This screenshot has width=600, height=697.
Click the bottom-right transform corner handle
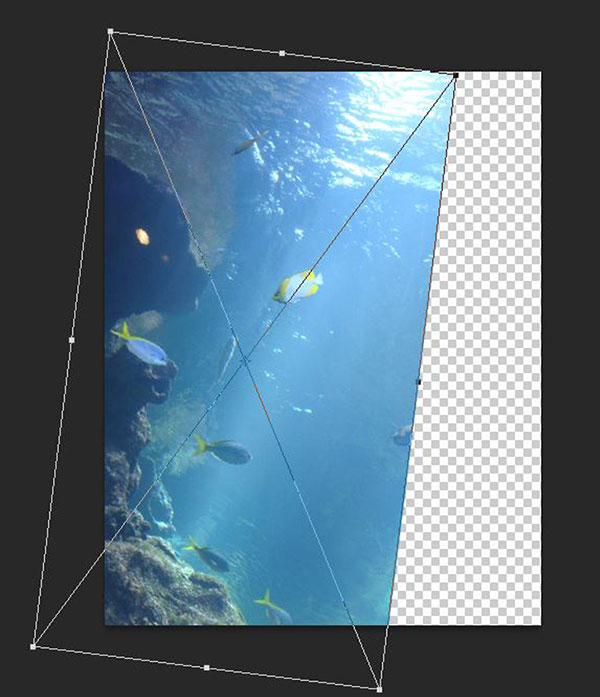pos(379,689)
